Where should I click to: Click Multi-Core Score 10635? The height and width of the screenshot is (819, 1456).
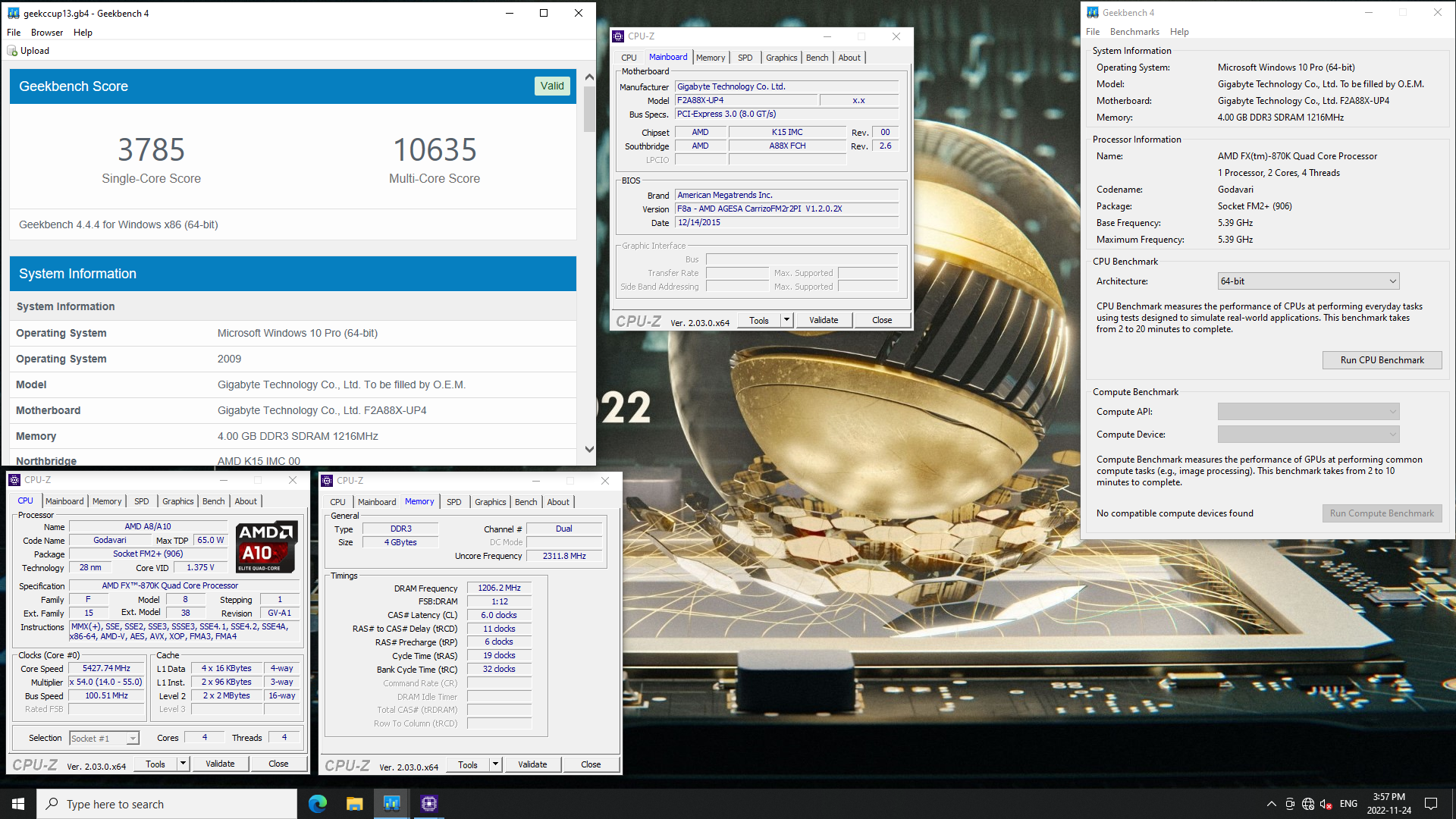coord(435,150)
